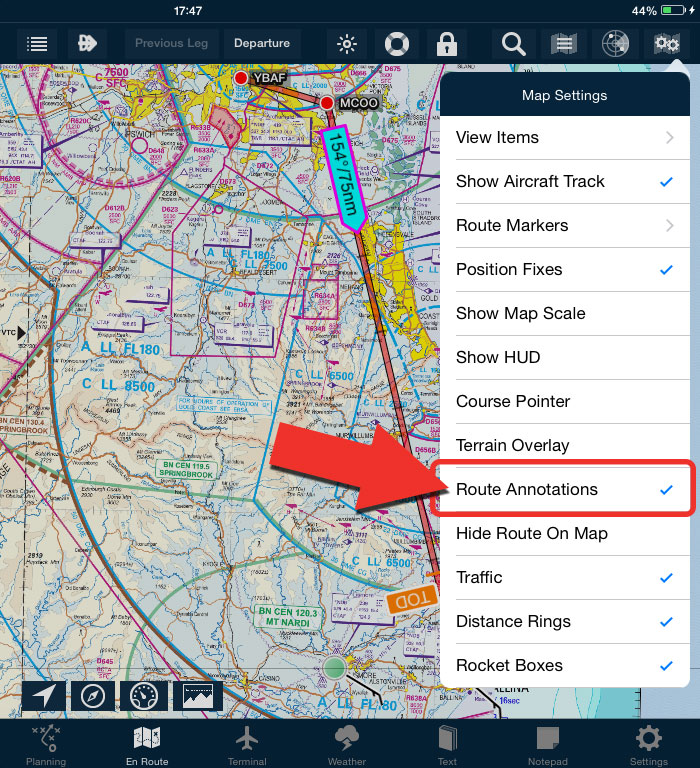700x768 pixels.
Task: Go to the Weather tab
Action: click(x=347, y=744)
